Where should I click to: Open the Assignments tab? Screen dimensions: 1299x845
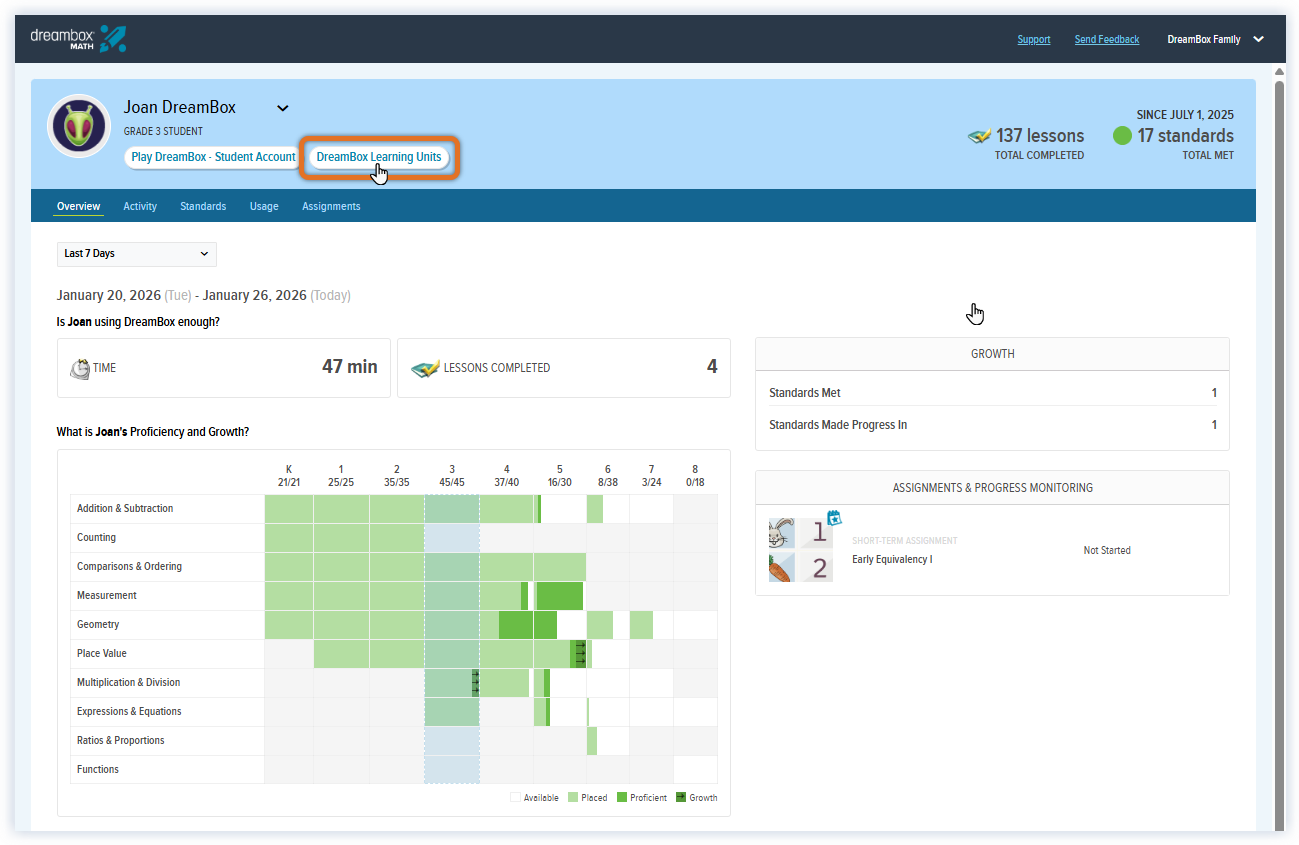coord(331,206)
